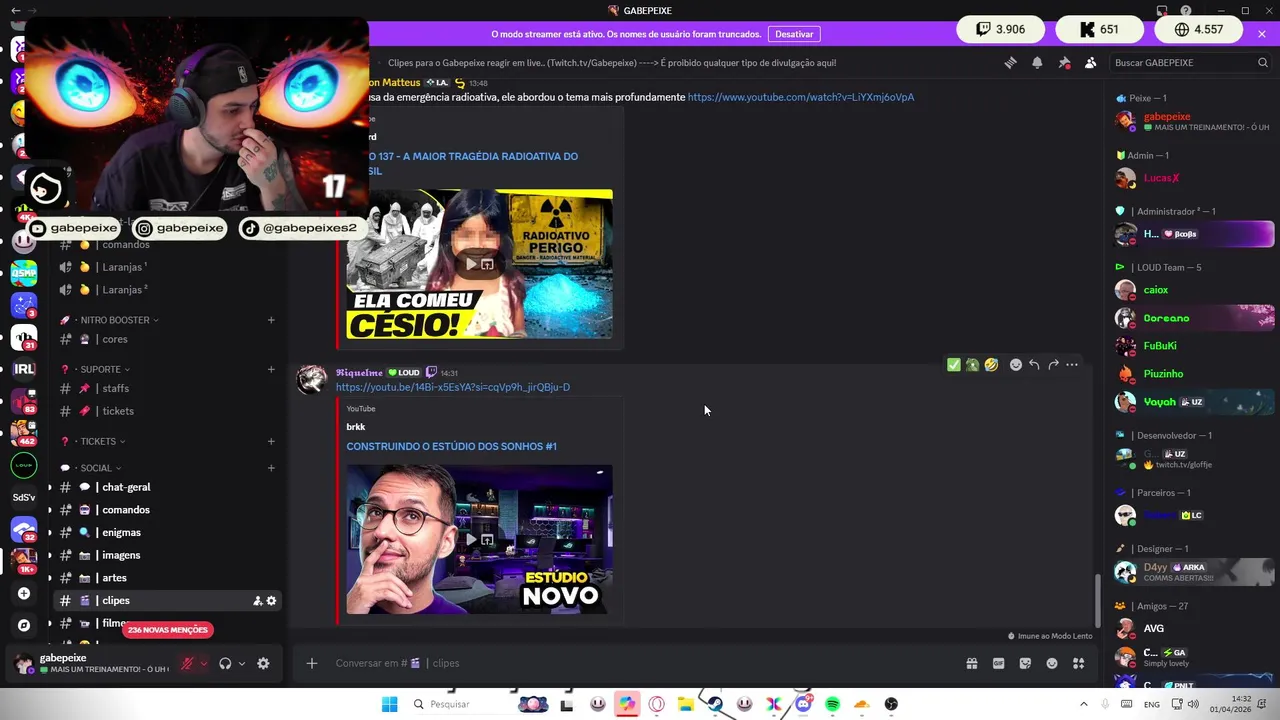1280x720 pixels.
Task: Forward Riquelme's message
Action: (1053, 365)
